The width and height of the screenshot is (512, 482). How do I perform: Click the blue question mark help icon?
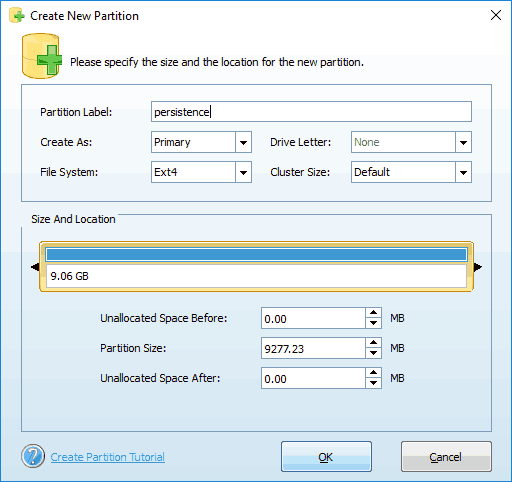pos(33,456)
